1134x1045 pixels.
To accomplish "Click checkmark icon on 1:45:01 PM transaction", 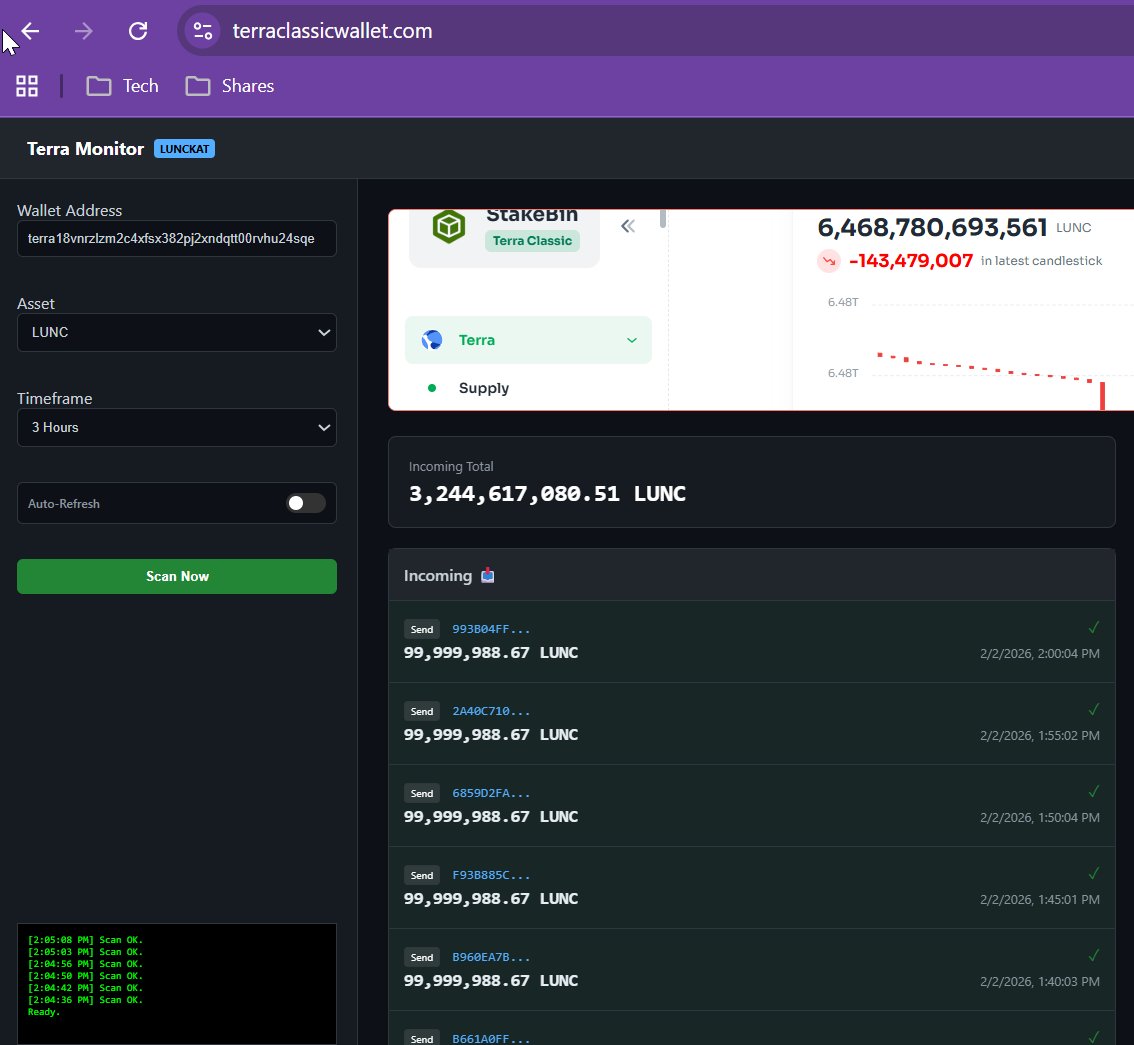I will coord(1094,874).
